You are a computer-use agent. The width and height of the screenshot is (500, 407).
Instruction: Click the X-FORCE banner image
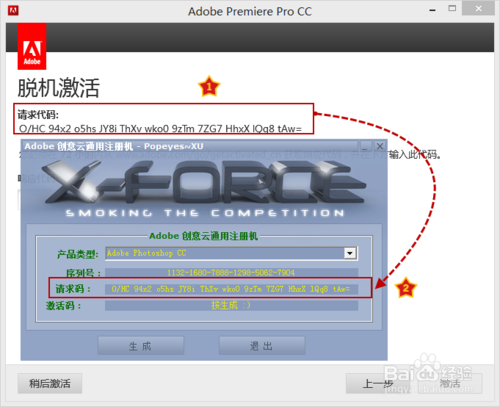tap(204, 188)
